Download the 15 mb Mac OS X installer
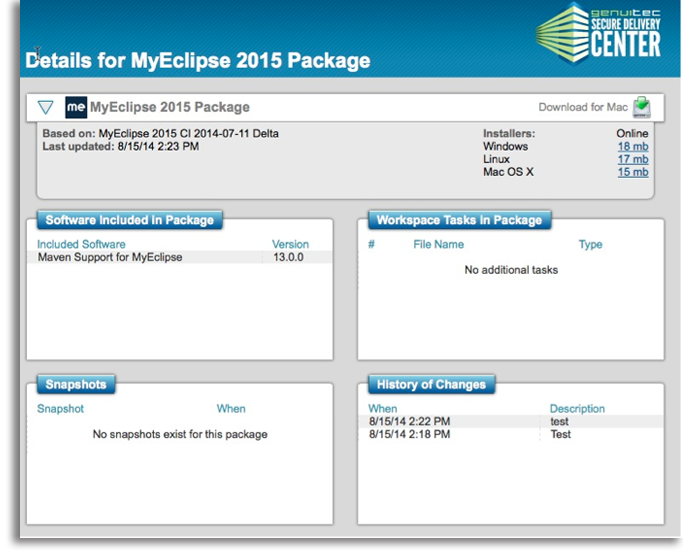 point(632,173)
